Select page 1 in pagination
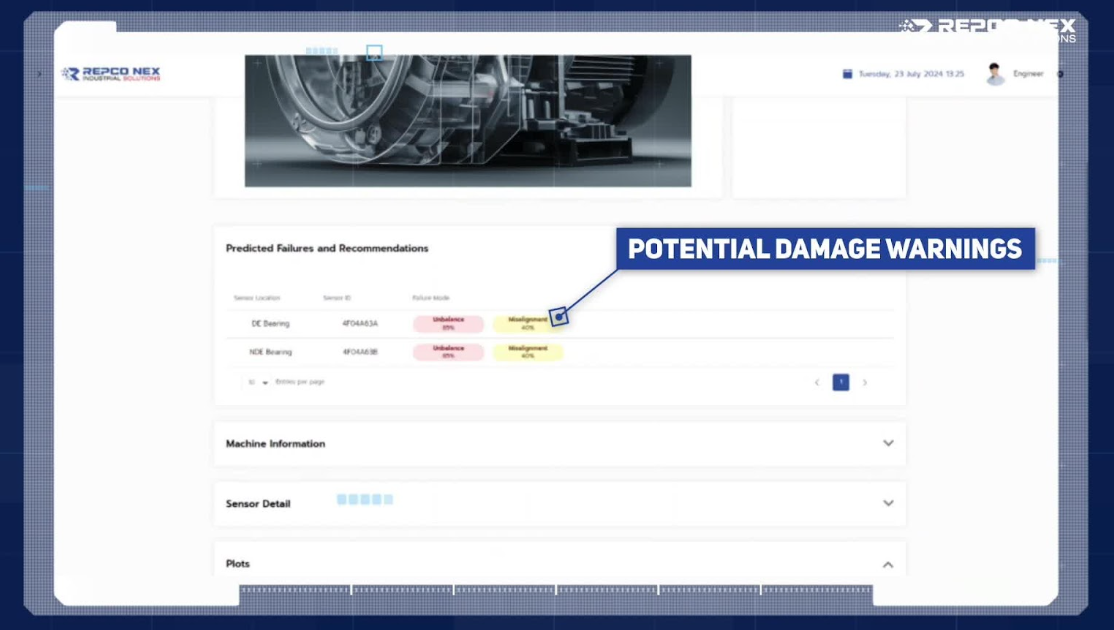 841,383
